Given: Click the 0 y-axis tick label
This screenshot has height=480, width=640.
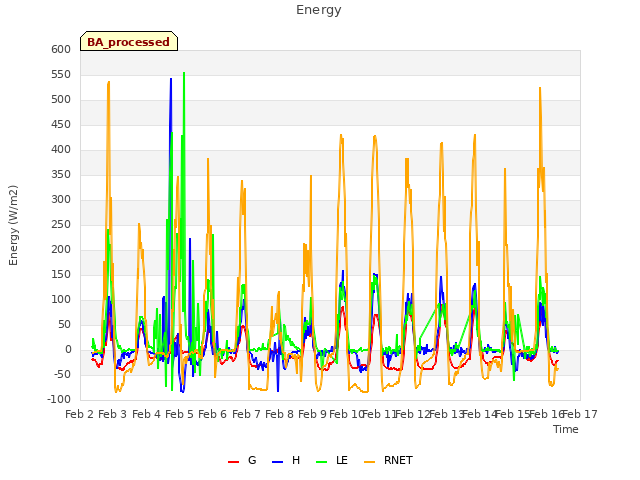Looking at the screenshot, I should point(68,349).
